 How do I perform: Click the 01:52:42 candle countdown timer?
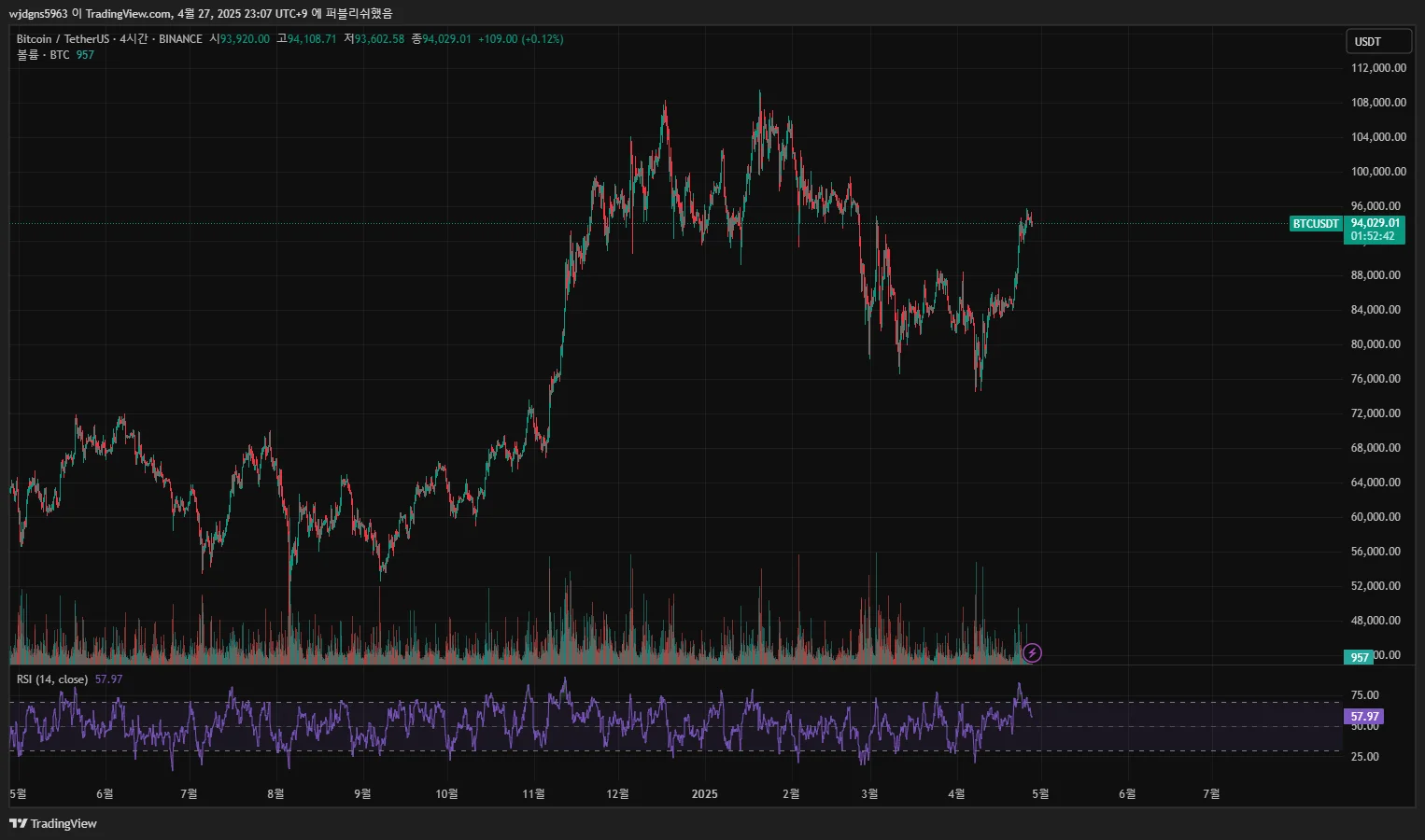[x=1372, y=236]
